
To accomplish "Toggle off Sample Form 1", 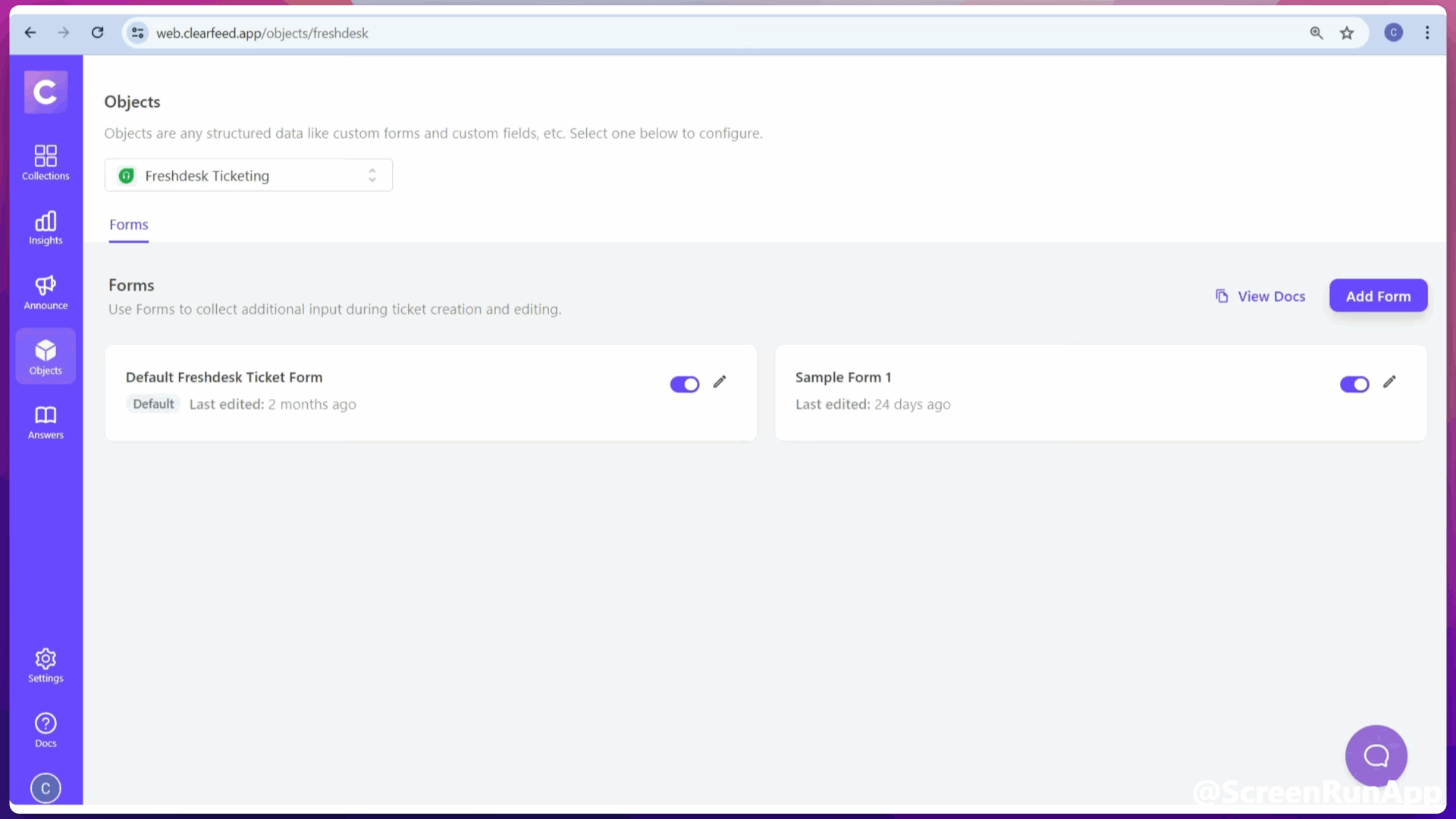I will click(1354, 384).
